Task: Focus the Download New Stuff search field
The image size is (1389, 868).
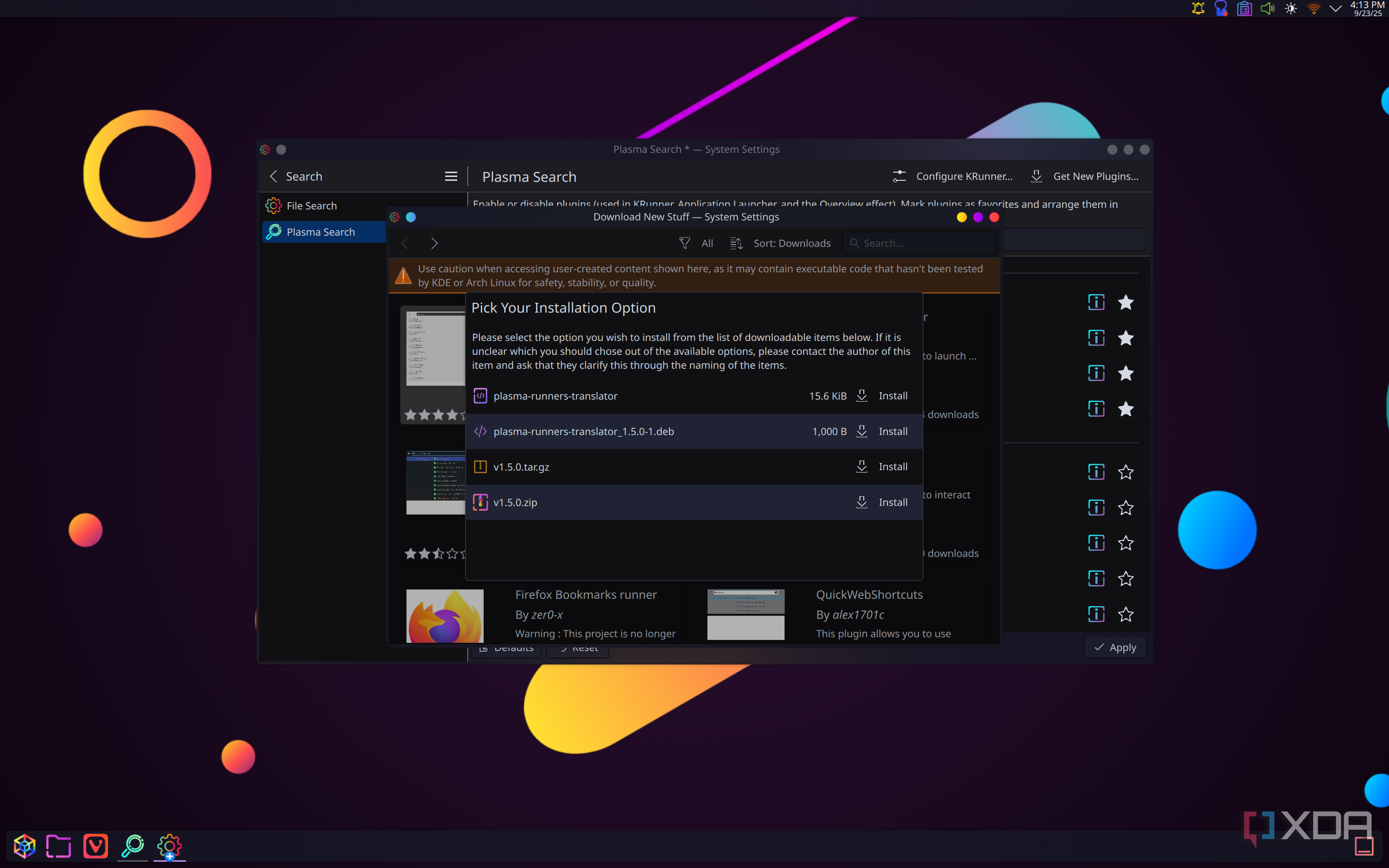Action: coord(919,244)
